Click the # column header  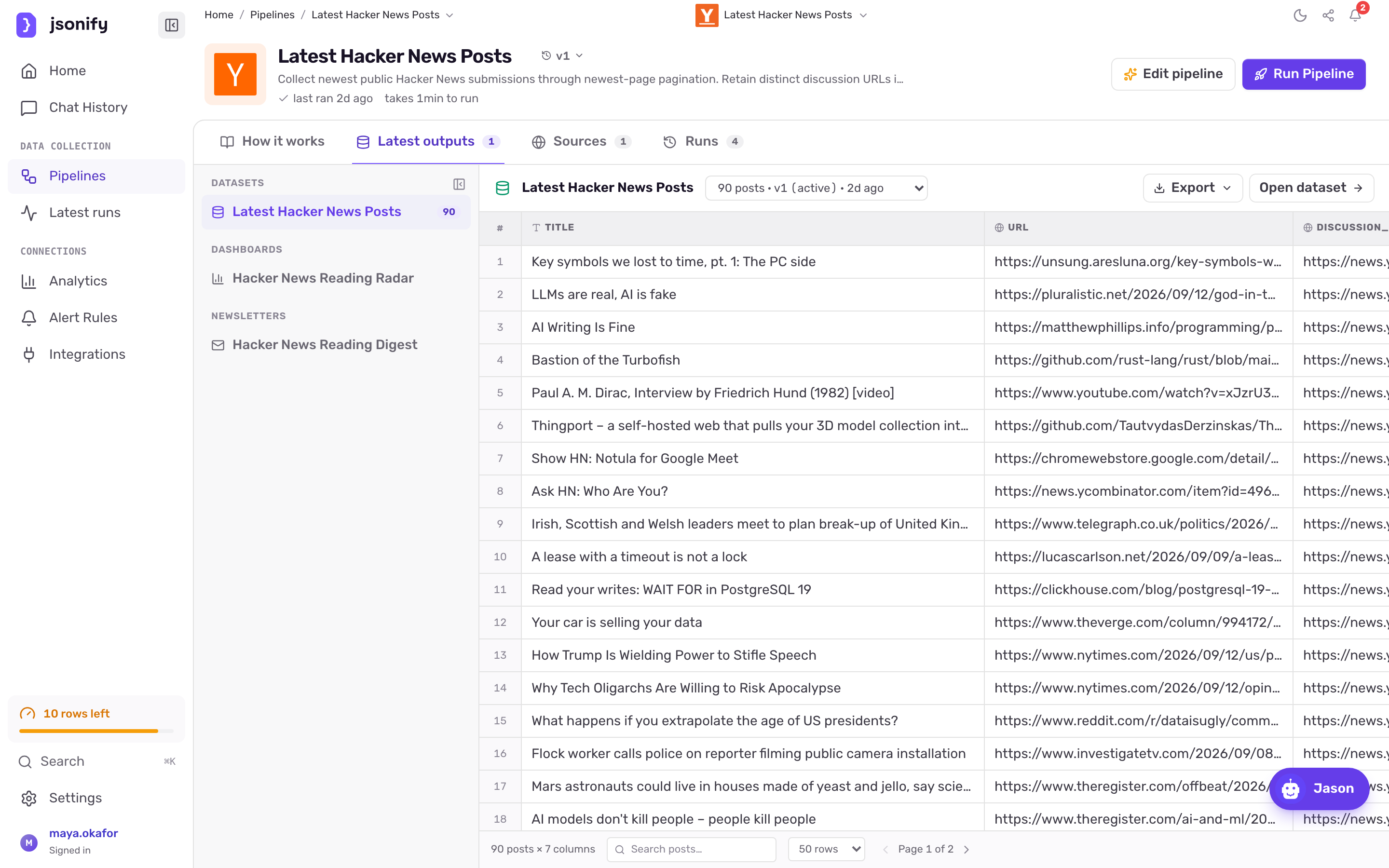tap(500, 228)
